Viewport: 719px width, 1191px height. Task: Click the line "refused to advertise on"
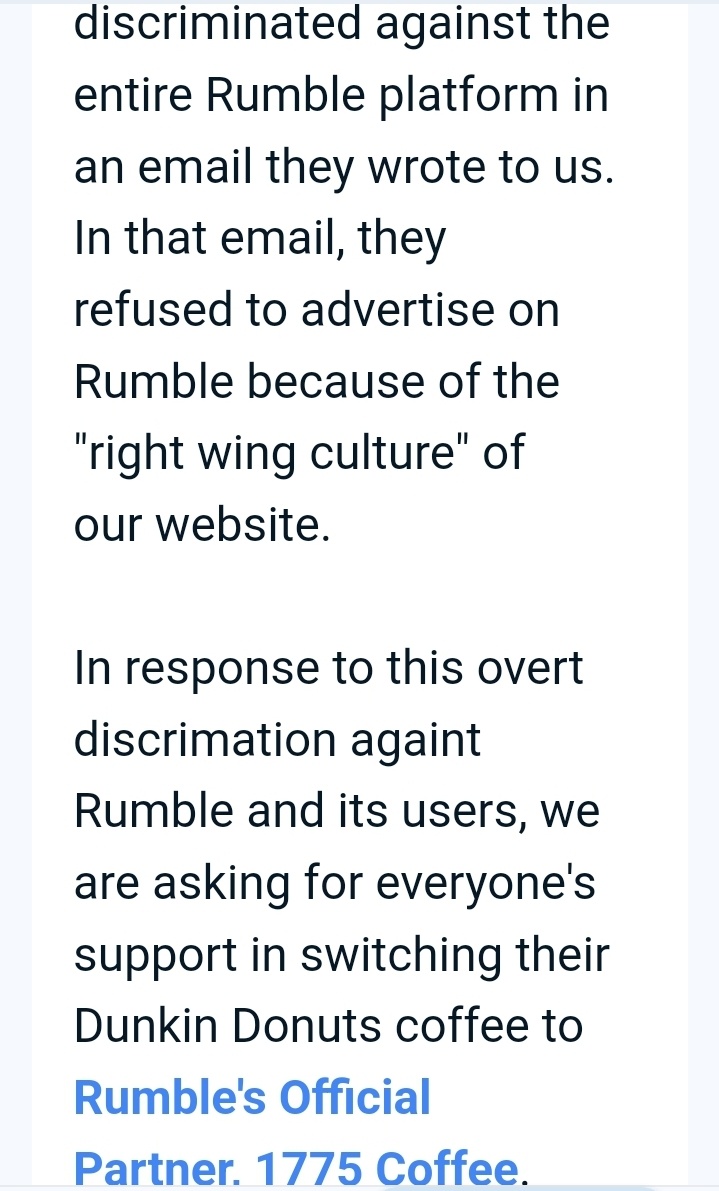pyautogui.click(x=317, y=311)
